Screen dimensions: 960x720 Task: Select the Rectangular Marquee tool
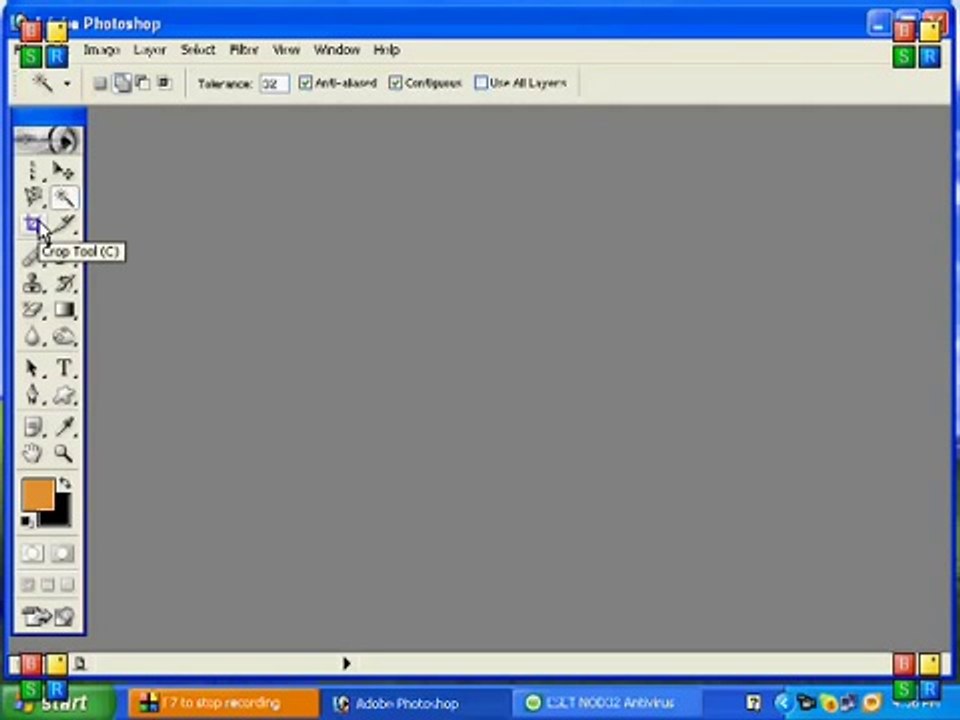click(33, 170)
